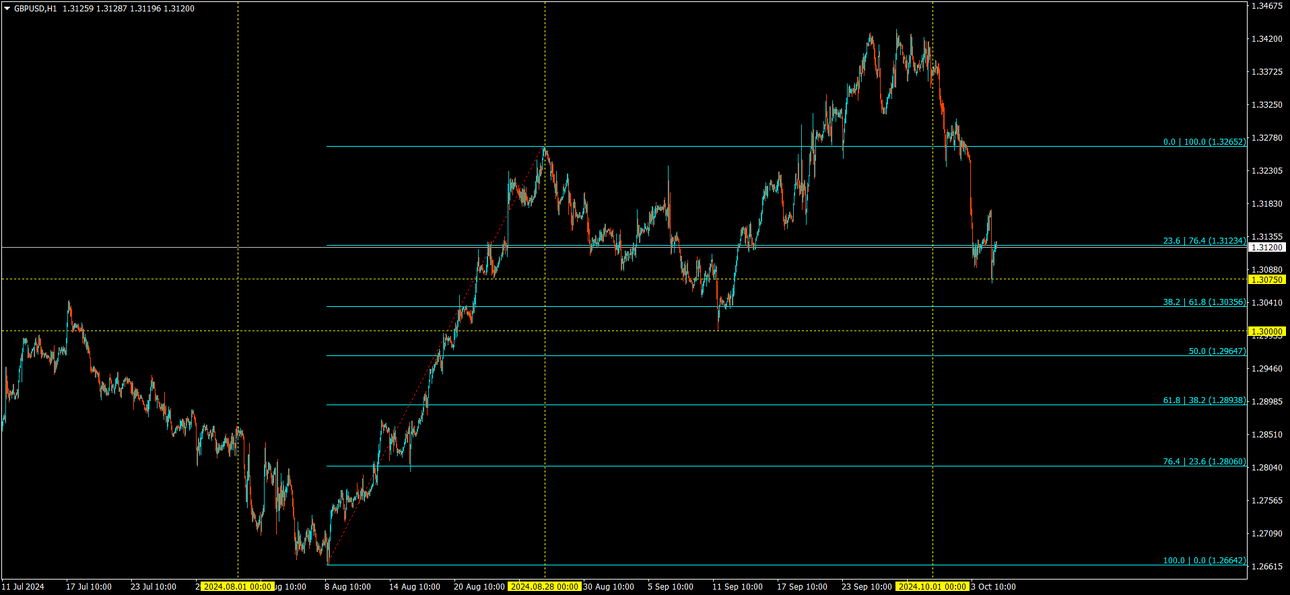Select the 23.6 | 76.4 (1.31234) Fibonacci label

tap(1204, 240)
